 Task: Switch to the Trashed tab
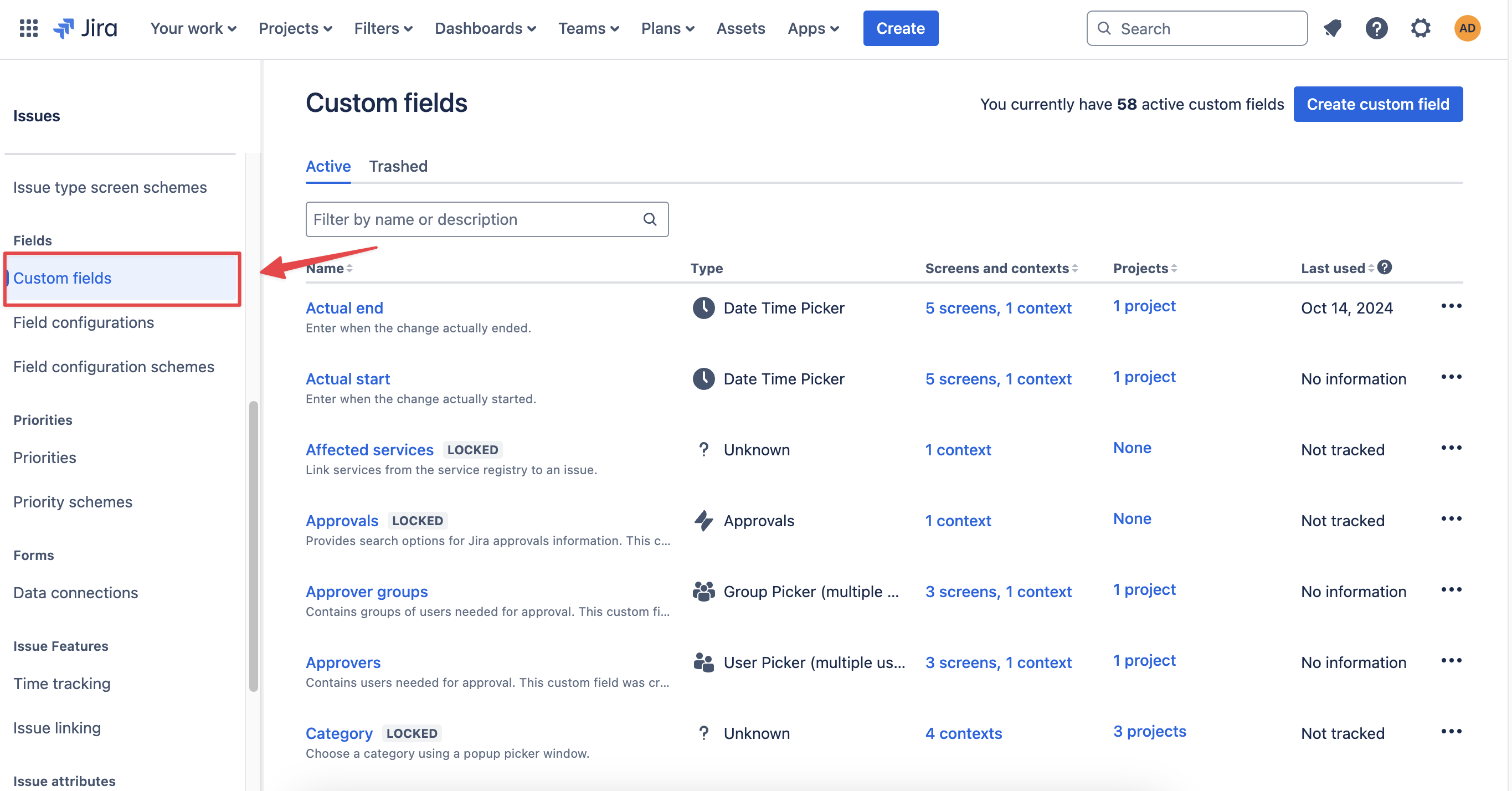(398, 166)
